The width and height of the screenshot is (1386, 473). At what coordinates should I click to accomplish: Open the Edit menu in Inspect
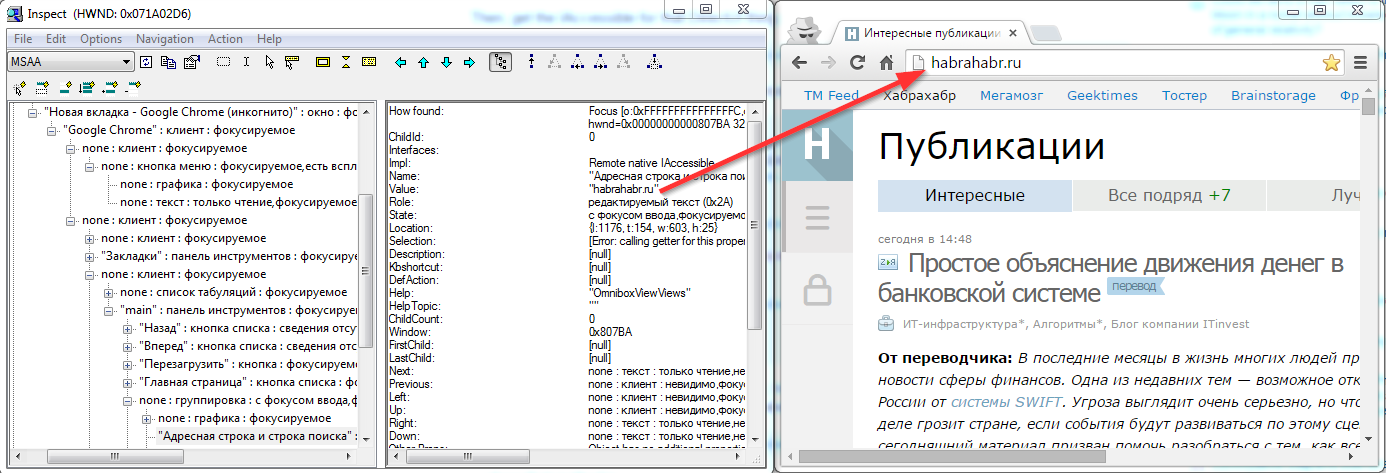[x=56, y=39]
